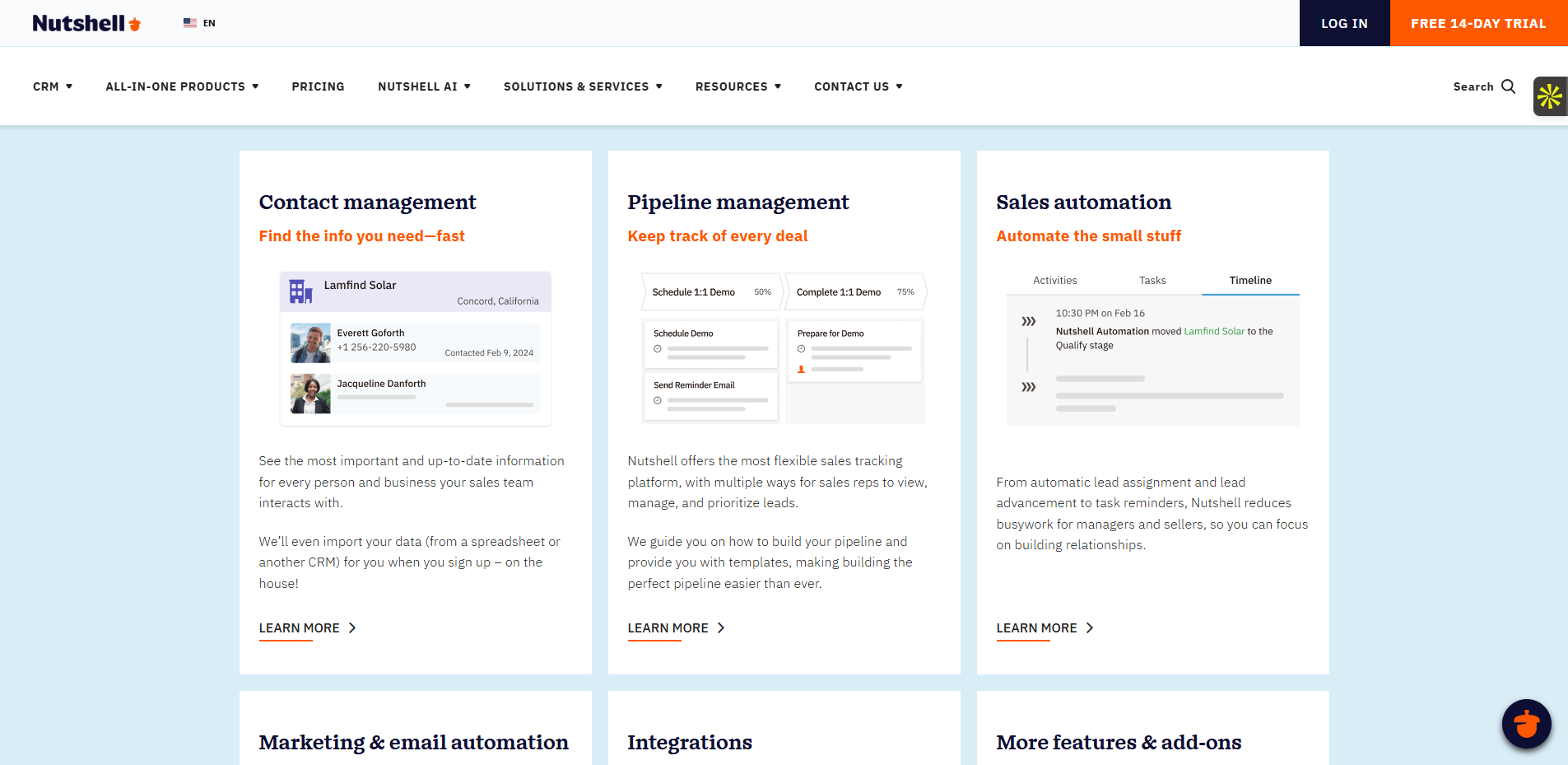Click the Everett Goforth contact name
The image size is (1568, 765).
point(370,333)
